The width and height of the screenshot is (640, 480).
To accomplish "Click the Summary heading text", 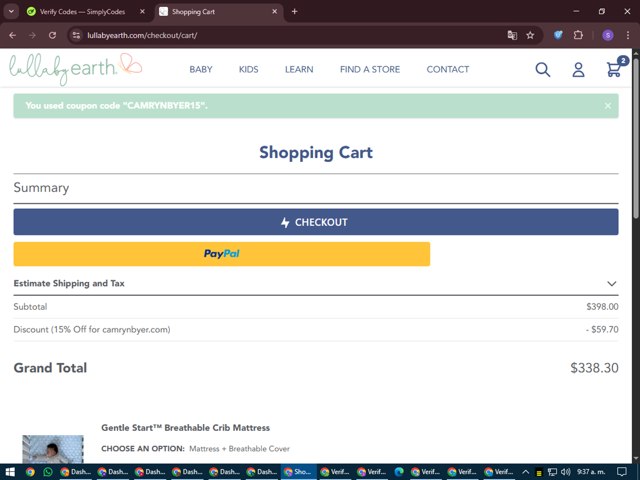I will 41,188.
